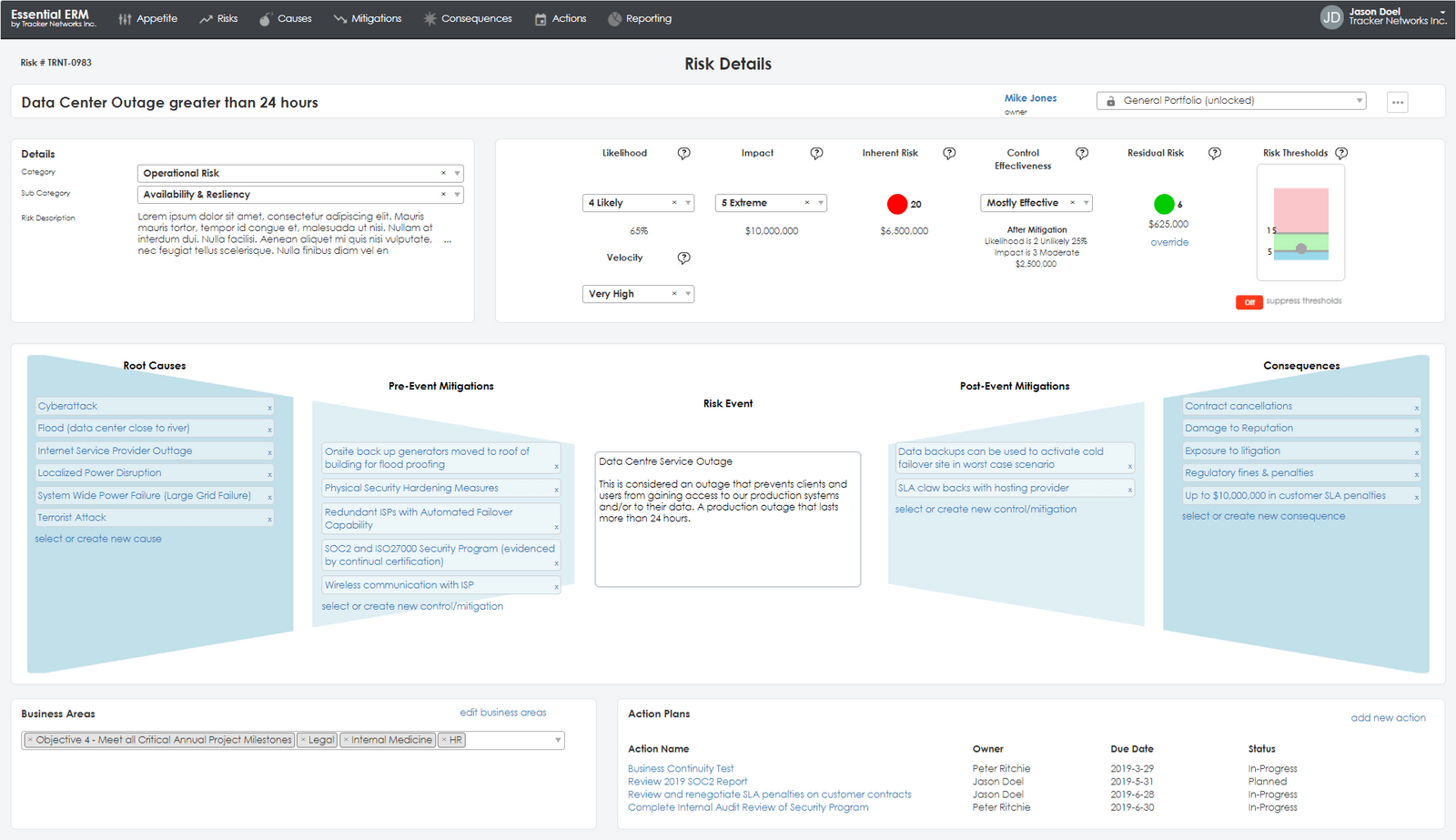Open the Appetite menu
1456x840 pixels.
[x=148, y=18]
